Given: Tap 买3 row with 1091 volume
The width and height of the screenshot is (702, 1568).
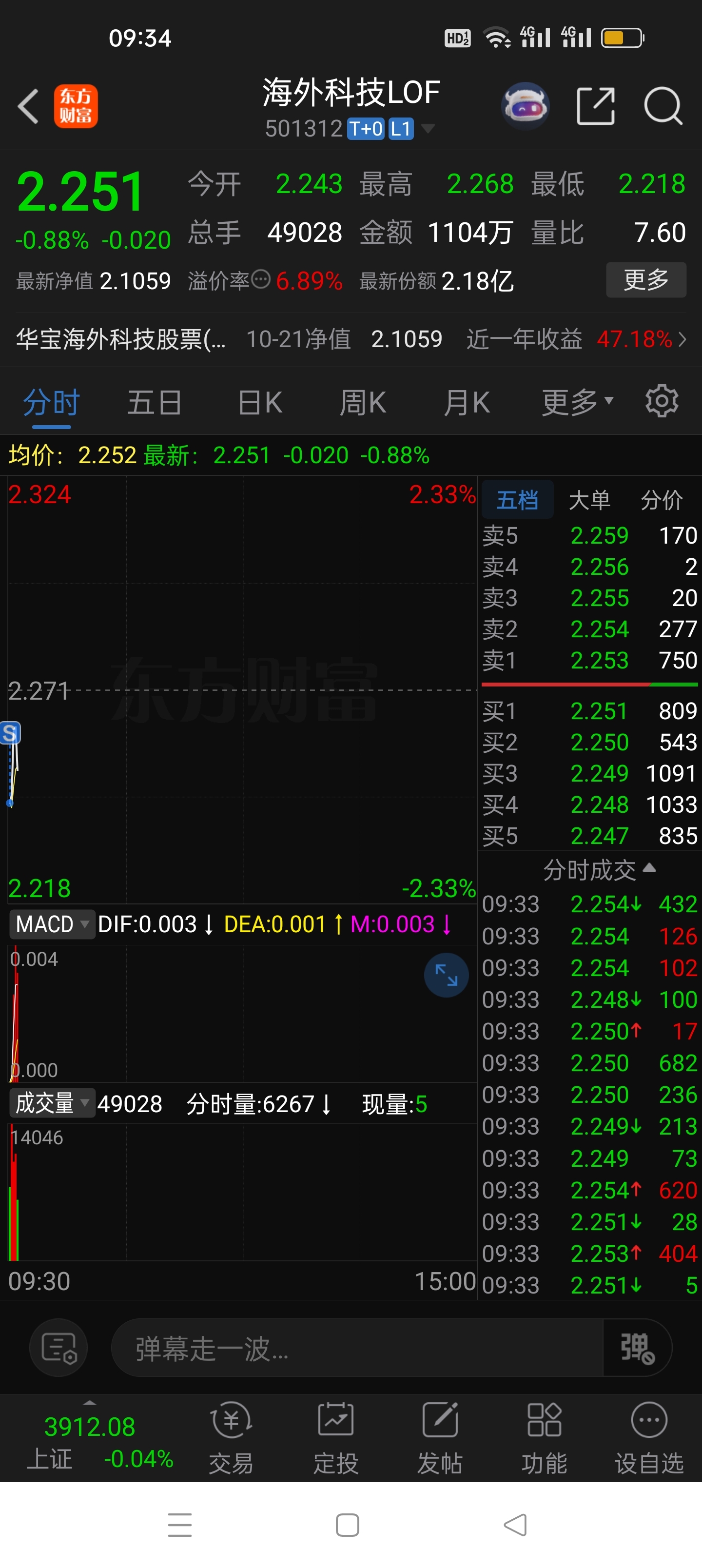Looking at the screenshot, I should tap(589, 773).
